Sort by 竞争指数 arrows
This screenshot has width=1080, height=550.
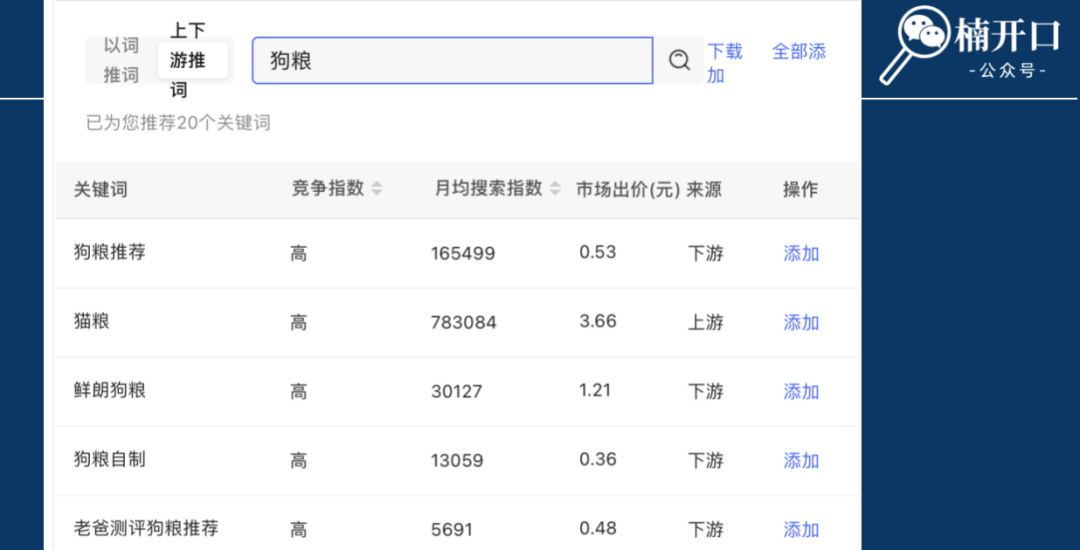tap(377, 189)
